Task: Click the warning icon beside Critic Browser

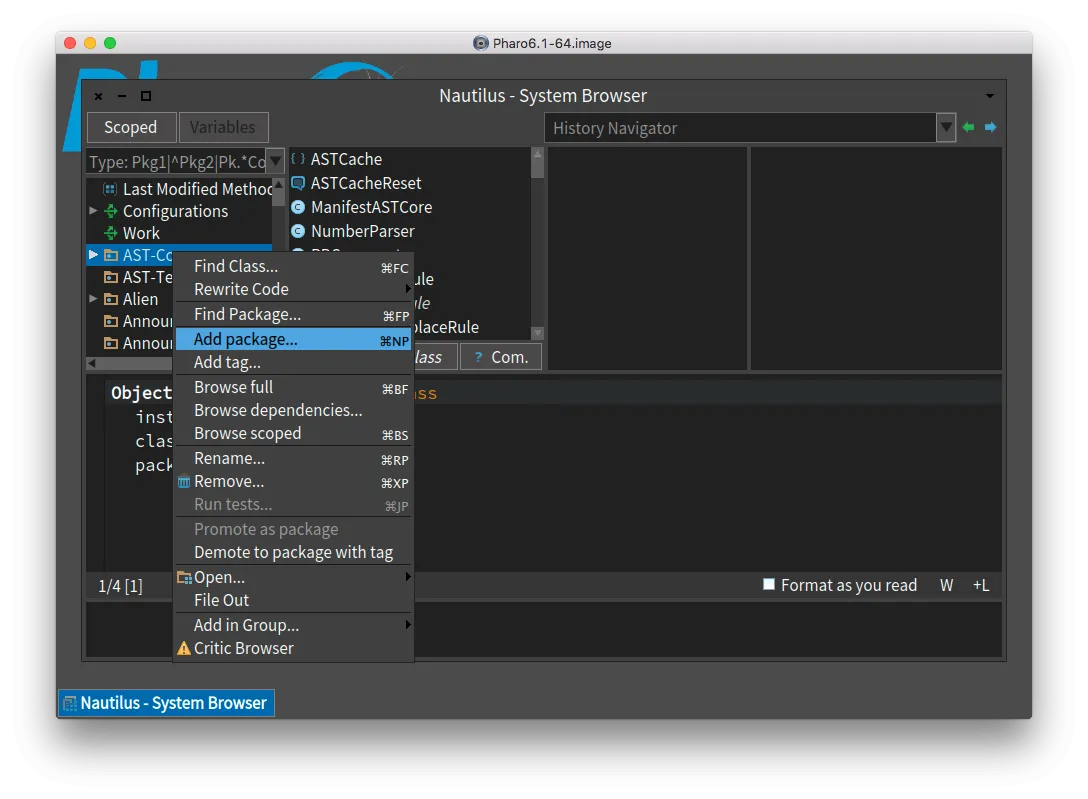Action: 184,648
